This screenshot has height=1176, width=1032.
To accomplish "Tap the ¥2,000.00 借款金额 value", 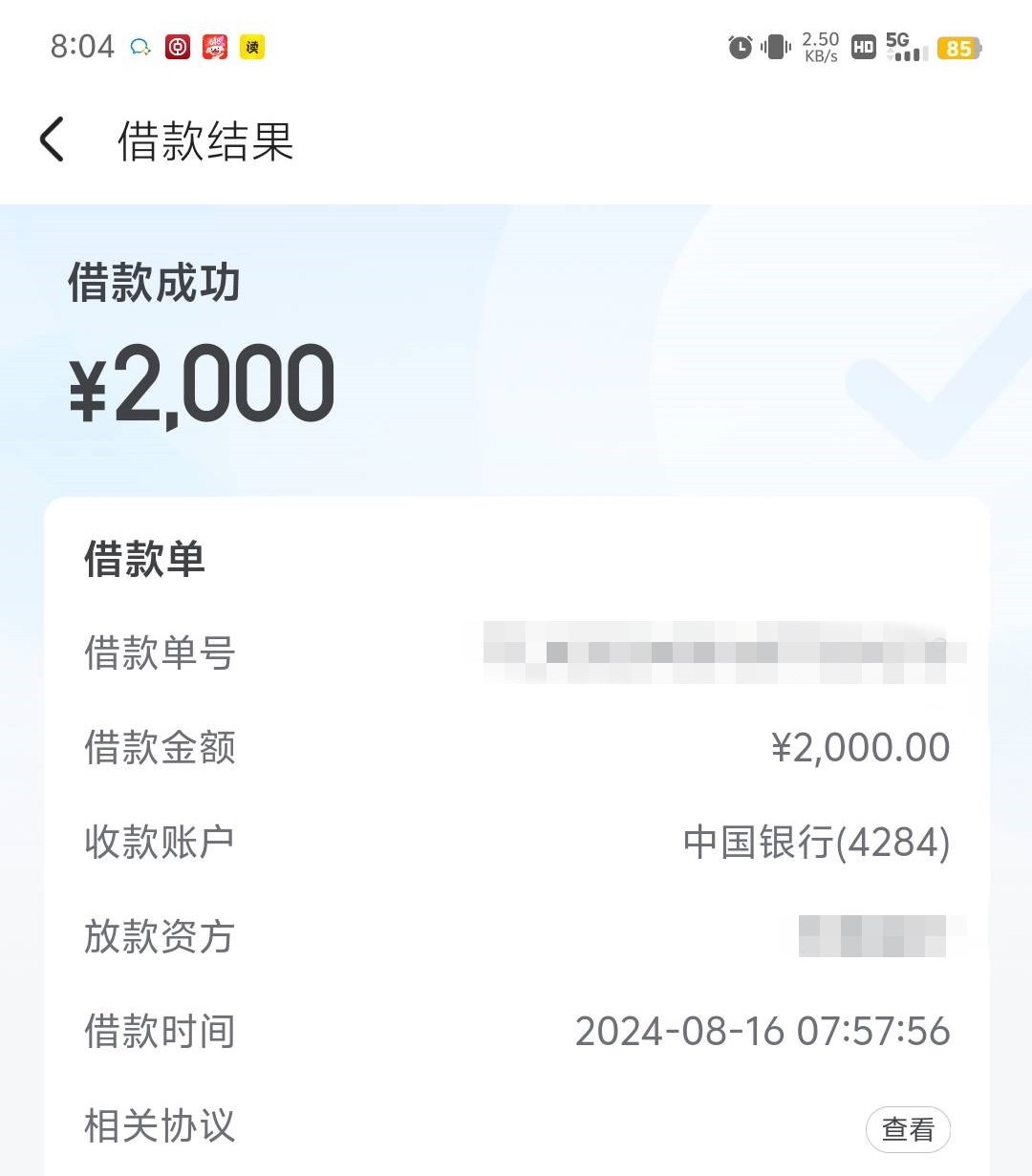I will [861, 748].
